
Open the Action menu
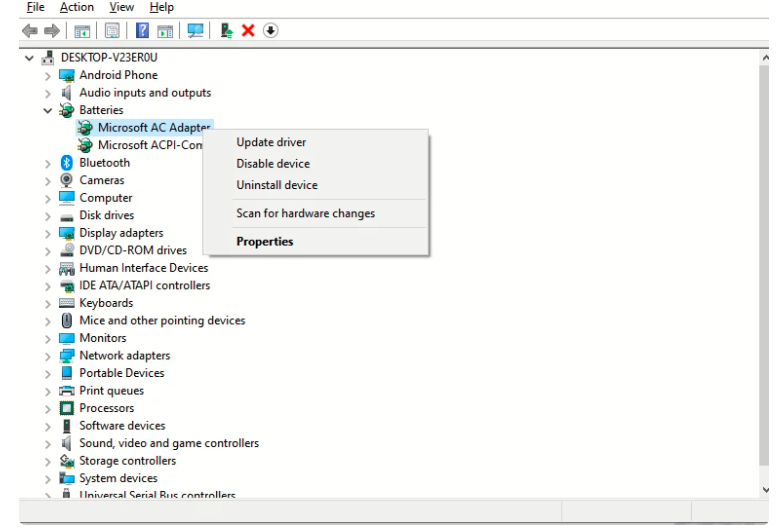tap(77, 8)
